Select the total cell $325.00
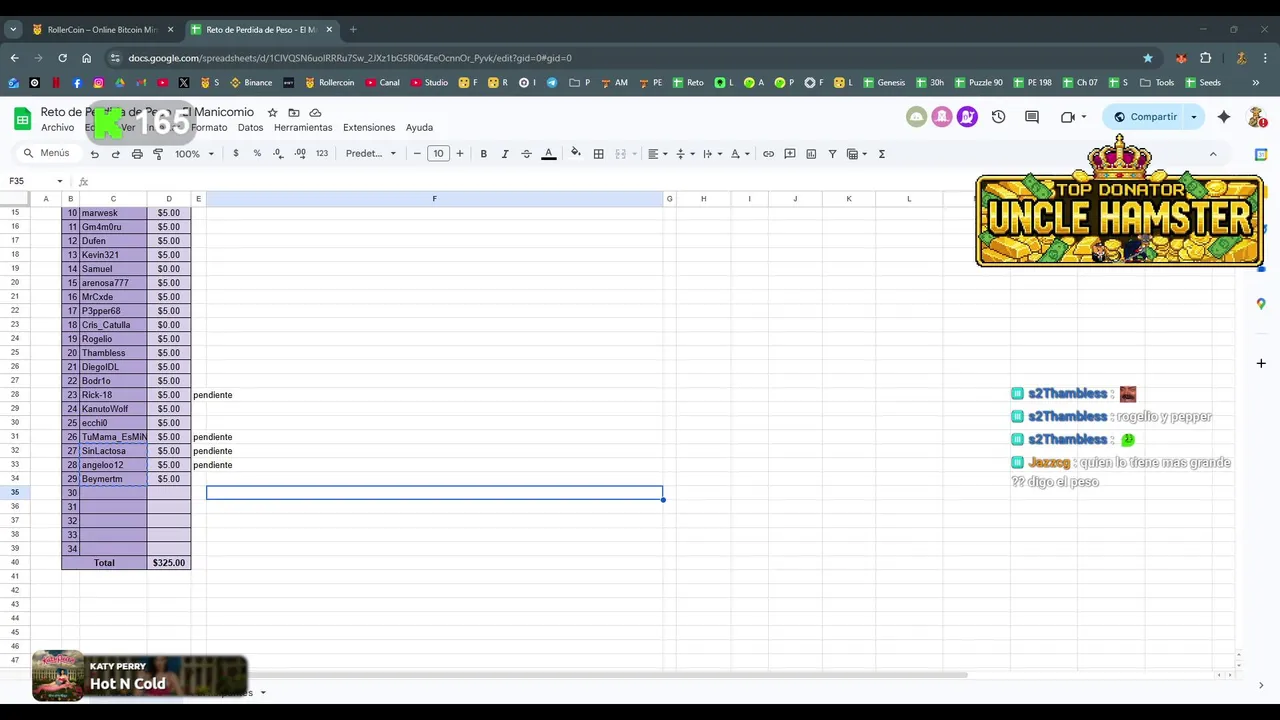1280x720 pixels. pyautogui.click(x=168, y=563)
